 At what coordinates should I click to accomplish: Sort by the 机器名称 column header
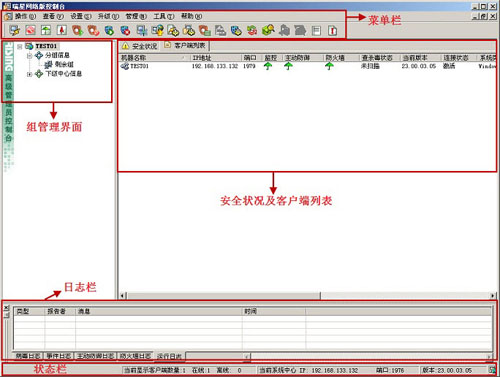pyautogui.click(x=155, y=58)
